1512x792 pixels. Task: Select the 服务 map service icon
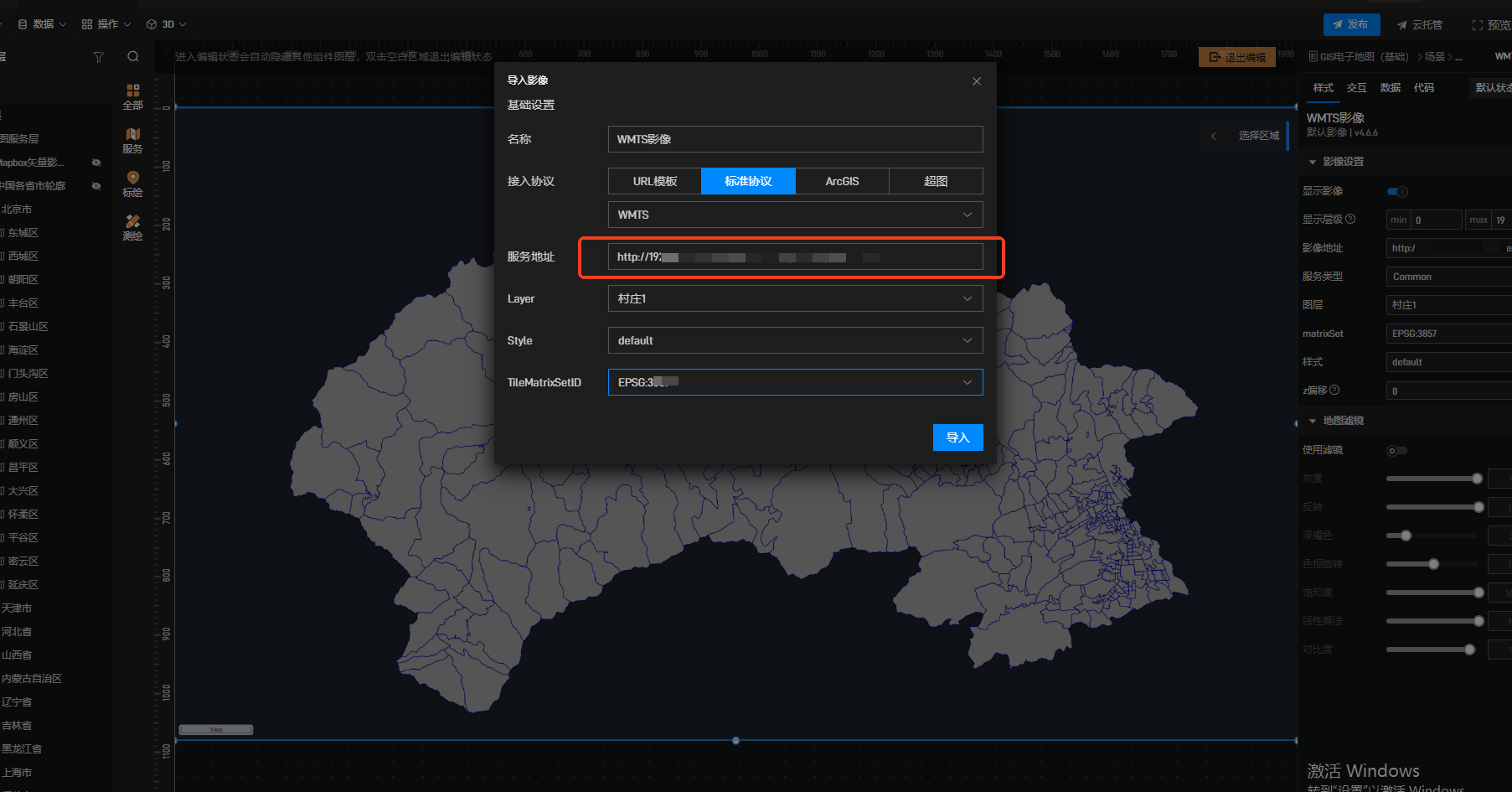pyautogui.click(x=132, y=140)
